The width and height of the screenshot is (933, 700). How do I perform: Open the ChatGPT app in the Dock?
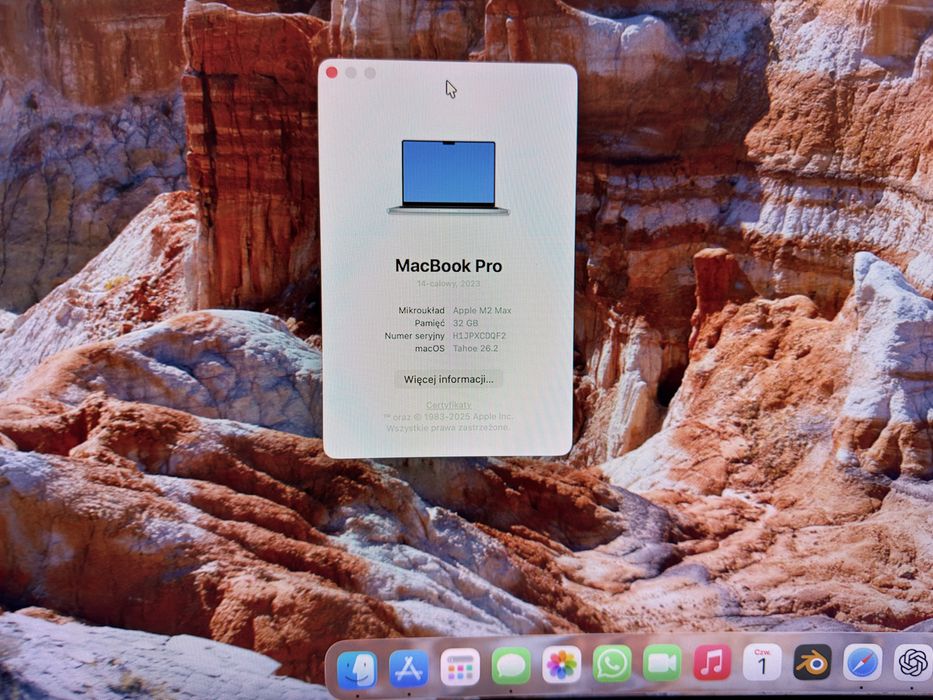point(913,662)
